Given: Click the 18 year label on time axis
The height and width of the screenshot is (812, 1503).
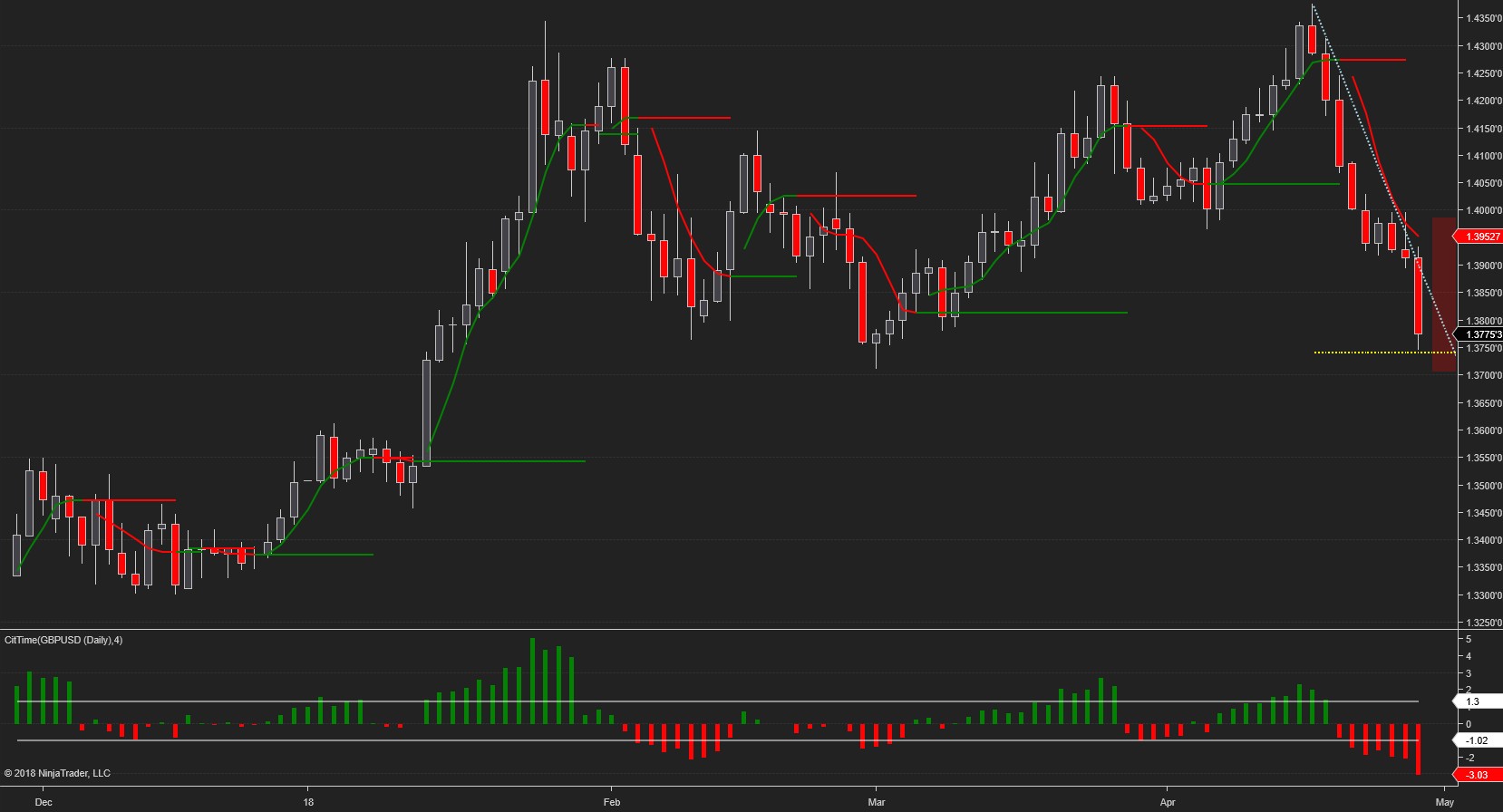Looking at the screenshot, I should click(309, 802).
